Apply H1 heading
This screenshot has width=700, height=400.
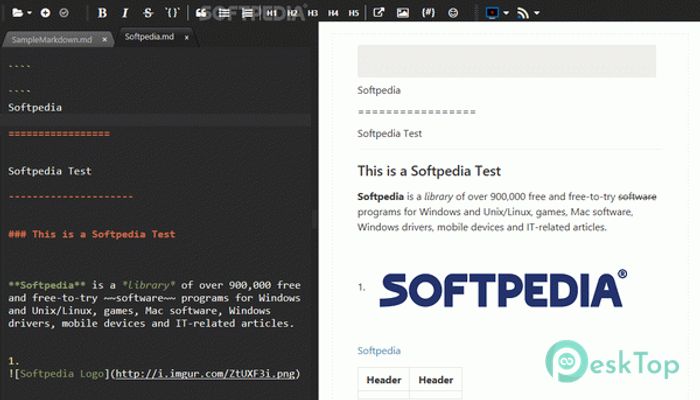[271, 13]
